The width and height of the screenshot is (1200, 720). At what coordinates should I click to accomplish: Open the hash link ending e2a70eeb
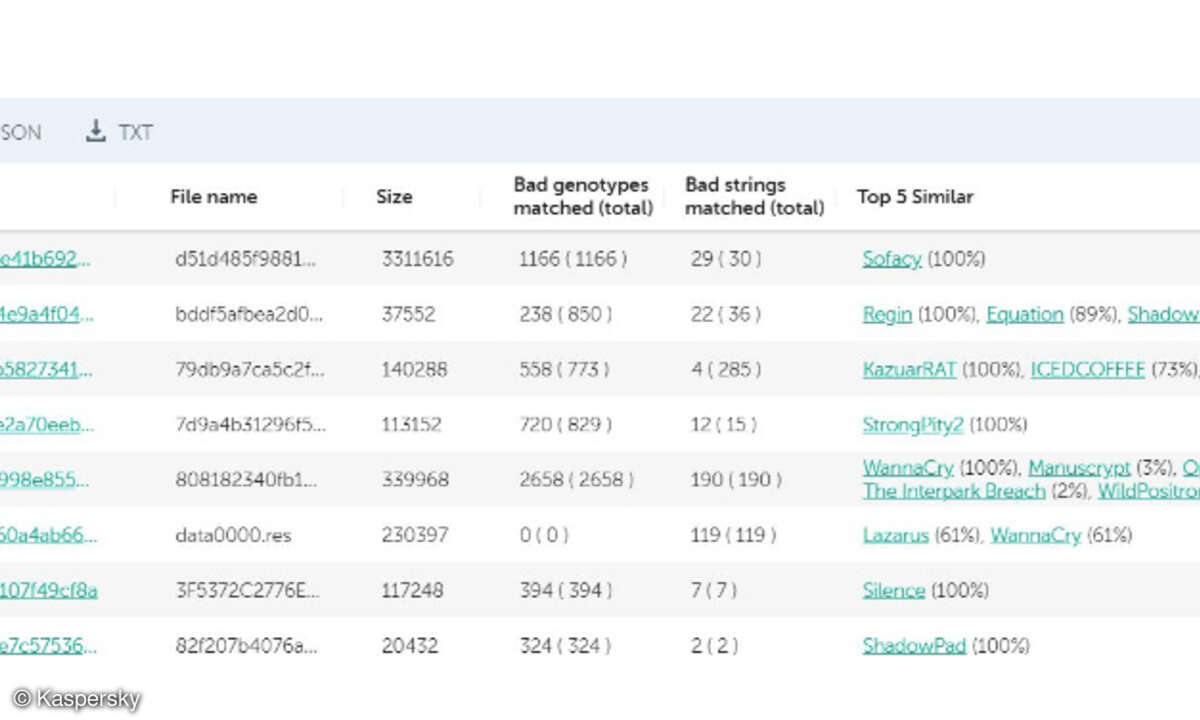[45, 425]
